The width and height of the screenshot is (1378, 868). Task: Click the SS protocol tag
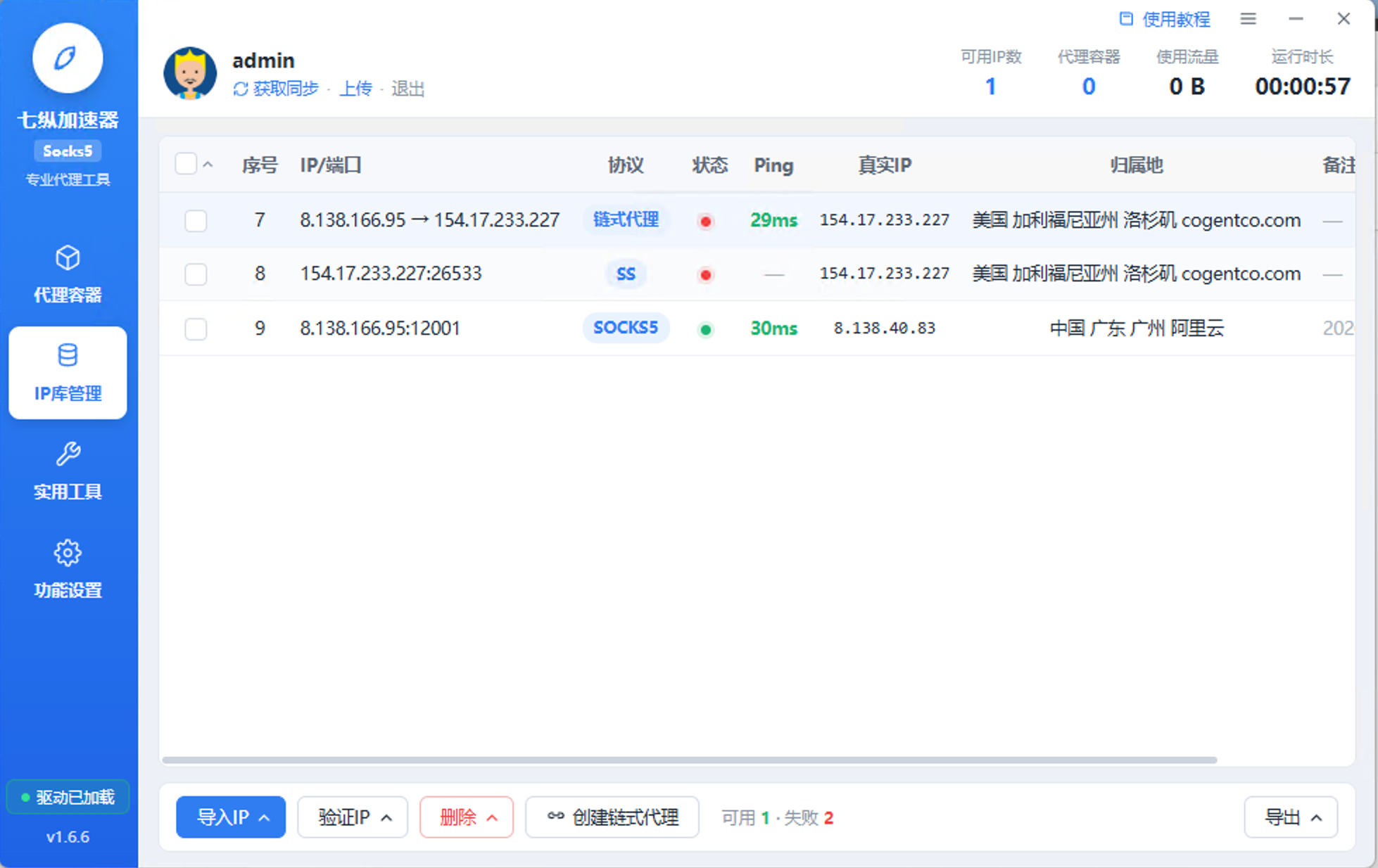pos(626,274)
